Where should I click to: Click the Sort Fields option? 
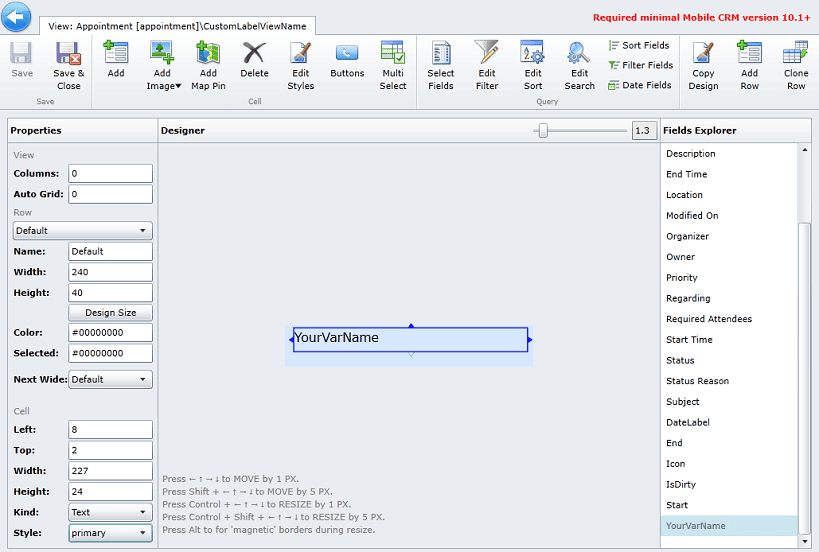(639, 45)
